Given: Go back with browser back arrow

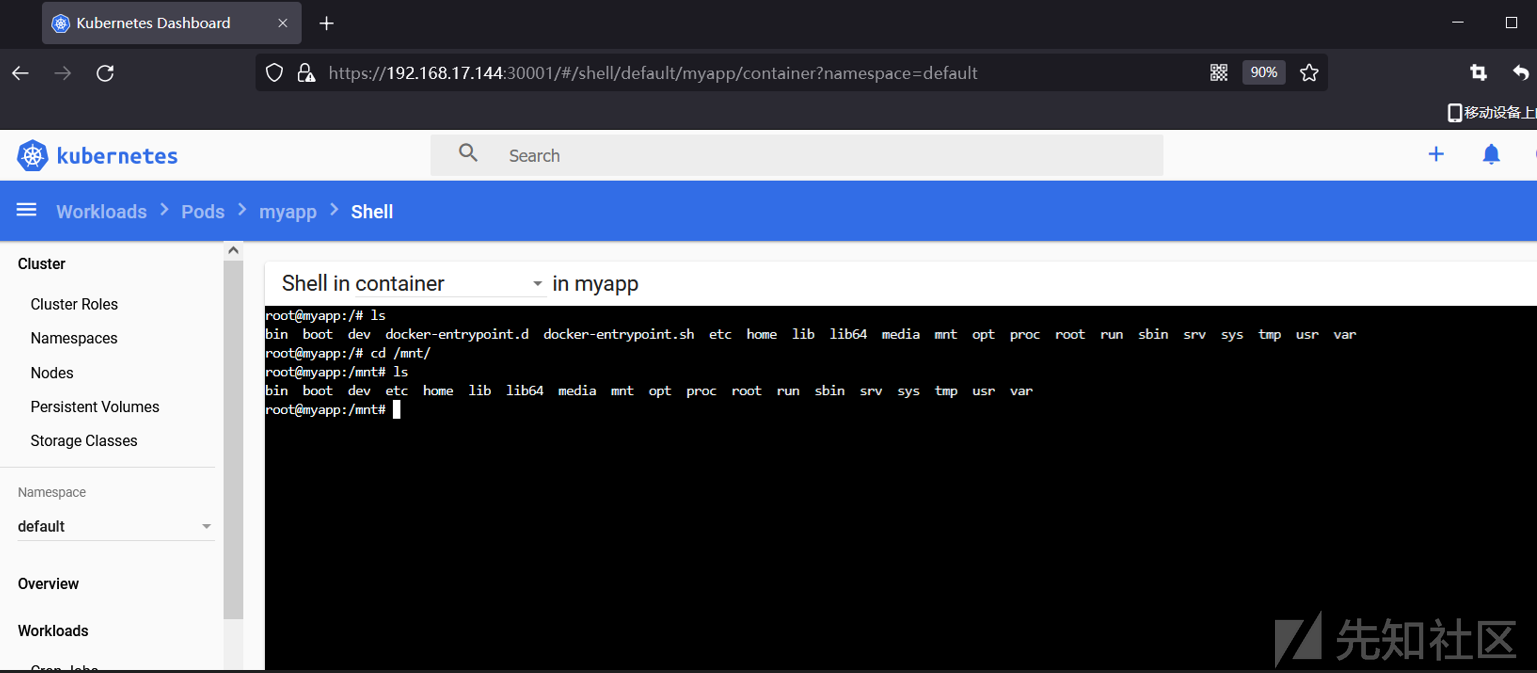Looking at the screenshot, I should (x=20, y=73).
